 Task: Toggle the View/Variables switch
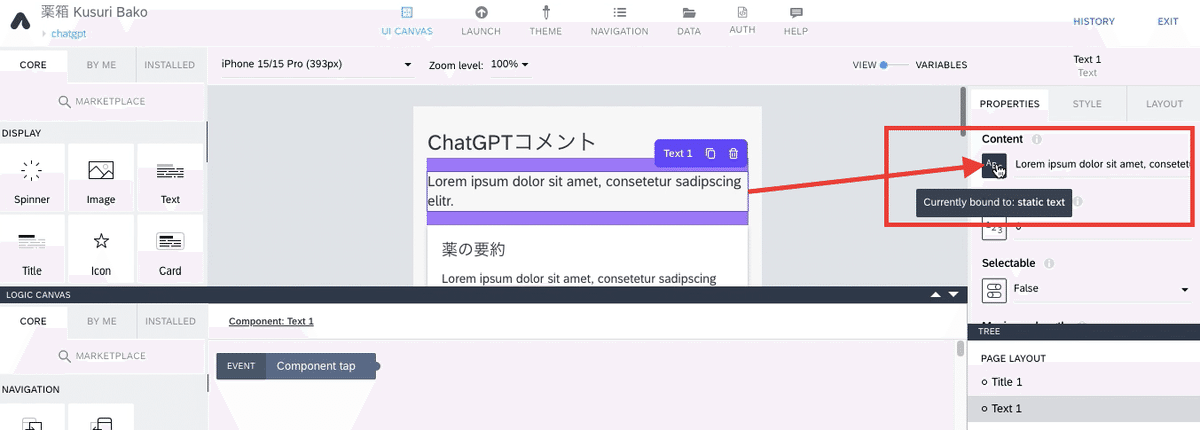893,65
